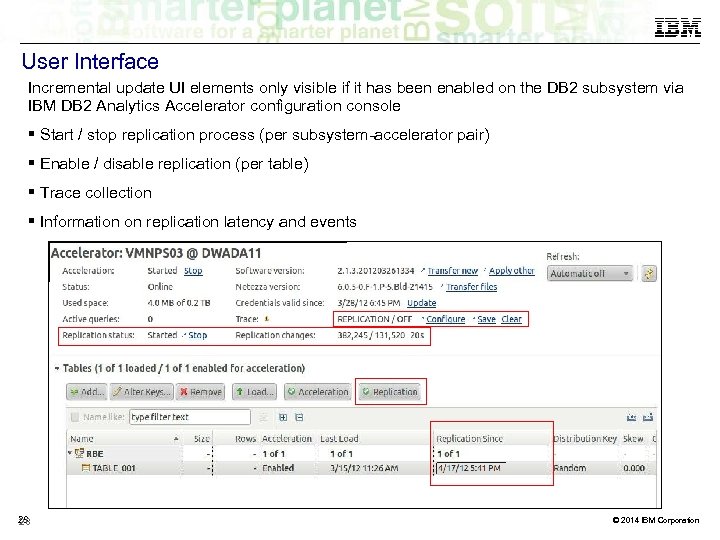720x540 pixels.
Task: Click the last export icon right of the filter bar
Action: pyautogui.click(x=648, y=417)
